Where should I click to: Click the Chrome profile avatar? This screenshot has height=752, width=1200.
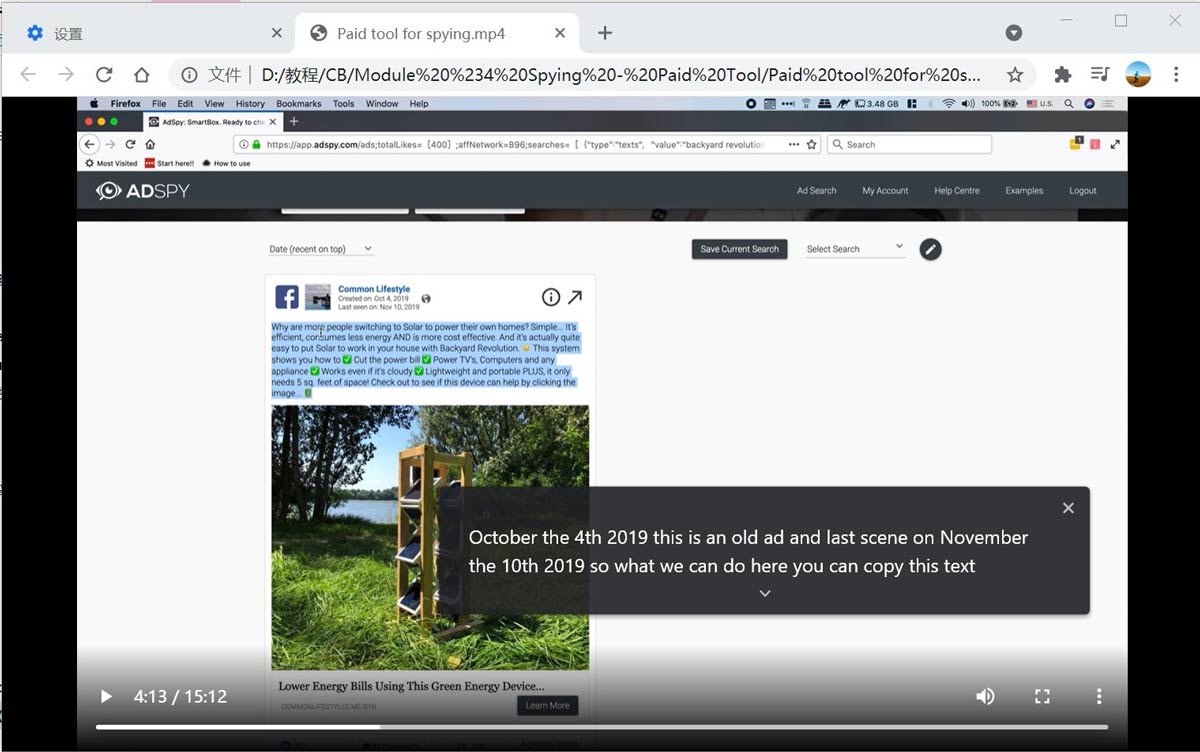coord(1138,75)
